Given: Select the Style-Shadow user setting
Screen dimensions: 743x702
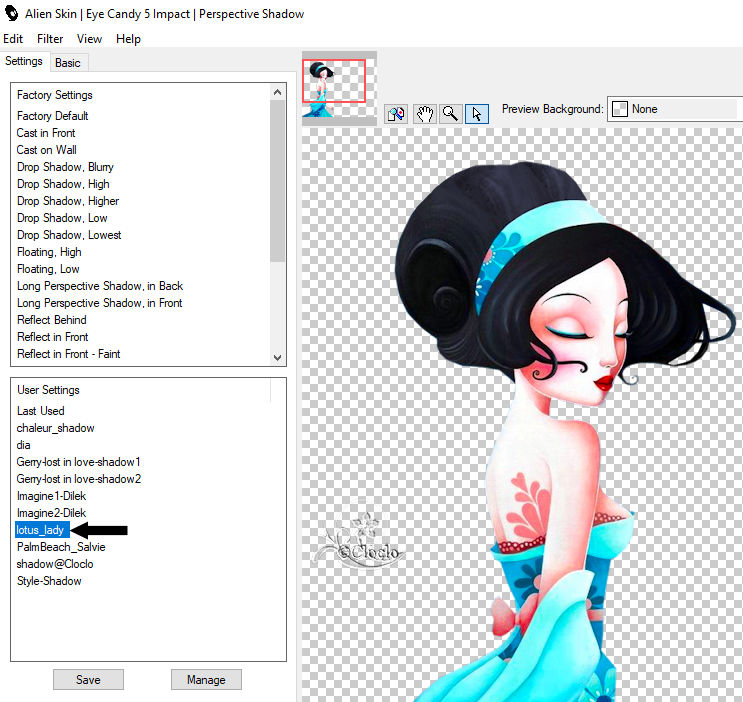Looking at the screenshot, I should pyautogui.click(x=49, y=581).
